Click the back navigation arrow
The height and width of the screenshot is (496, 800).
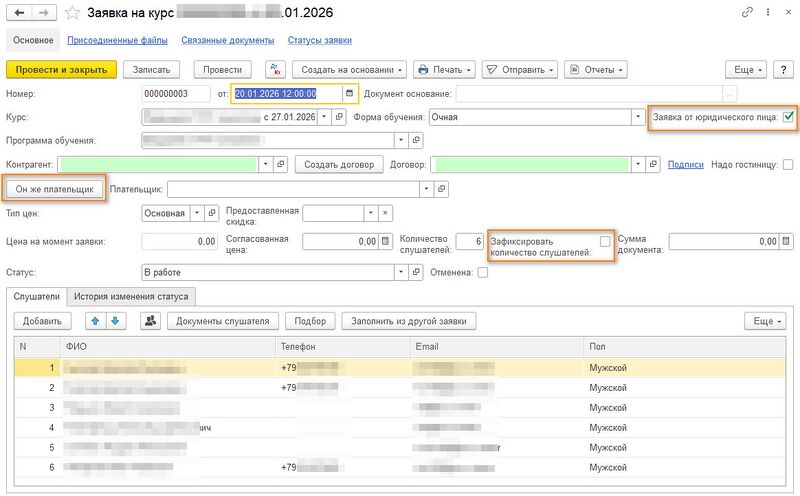(x=17, y=13)
